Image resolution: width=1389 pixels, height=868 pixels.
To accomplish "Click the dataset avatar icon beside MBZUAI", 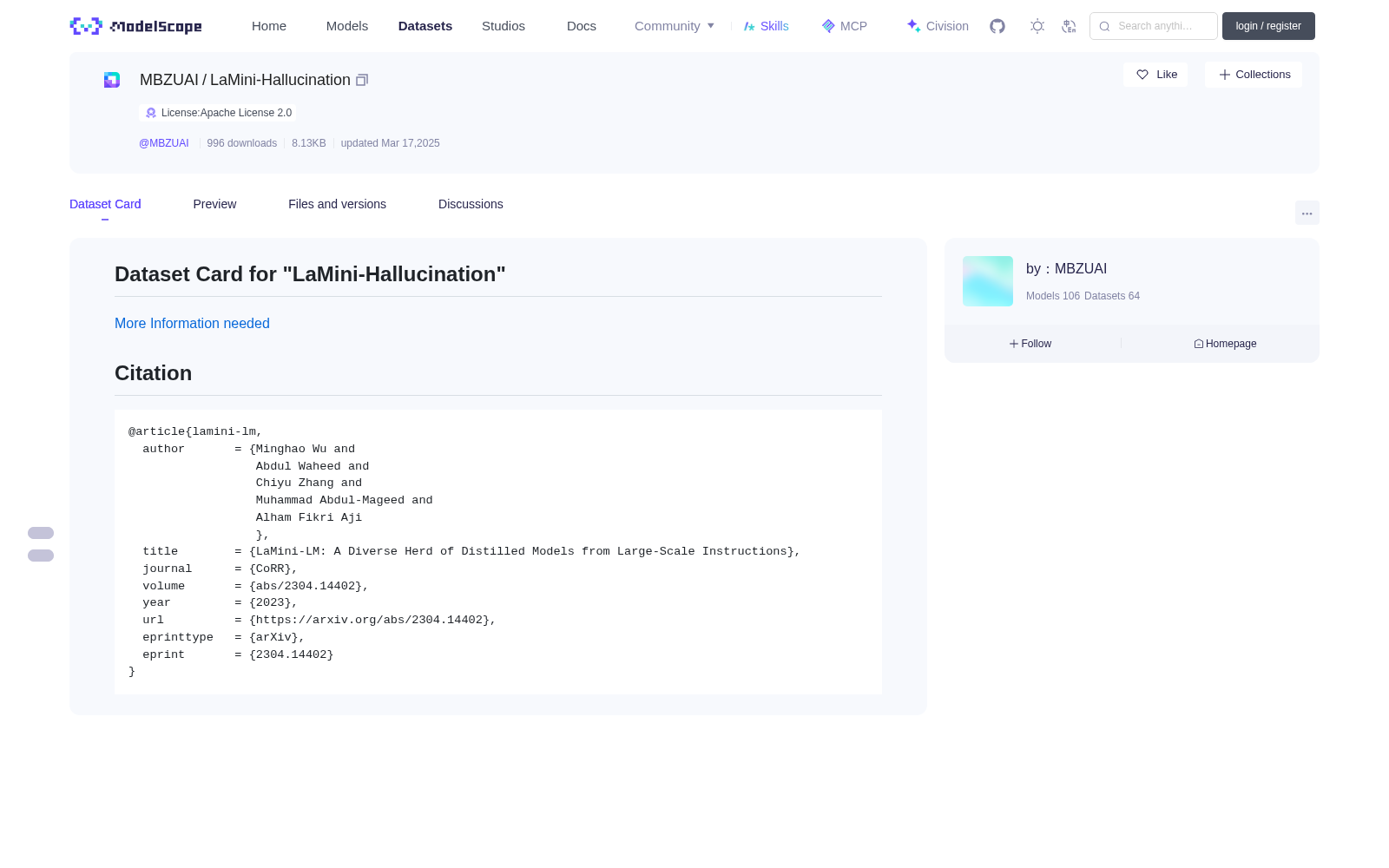I will pyautogui.click(x=112, y=80).
